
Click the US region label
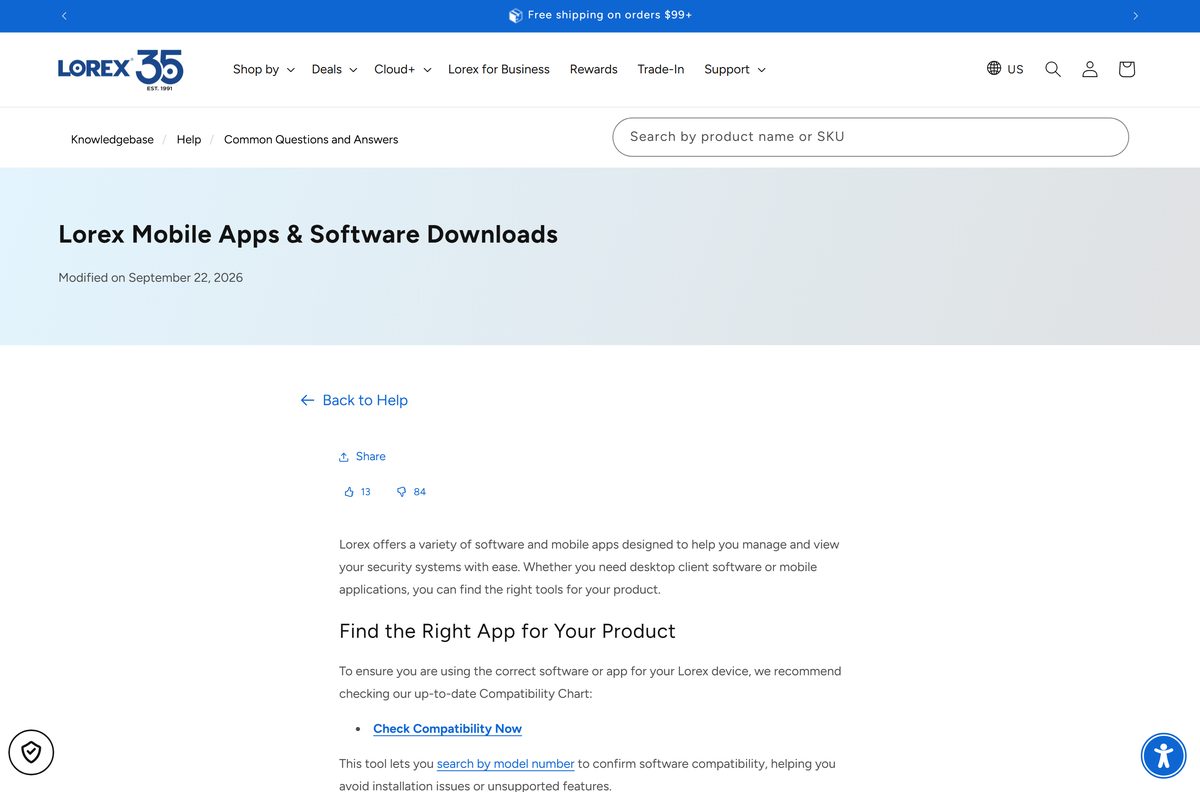(x=1015, y=69)
